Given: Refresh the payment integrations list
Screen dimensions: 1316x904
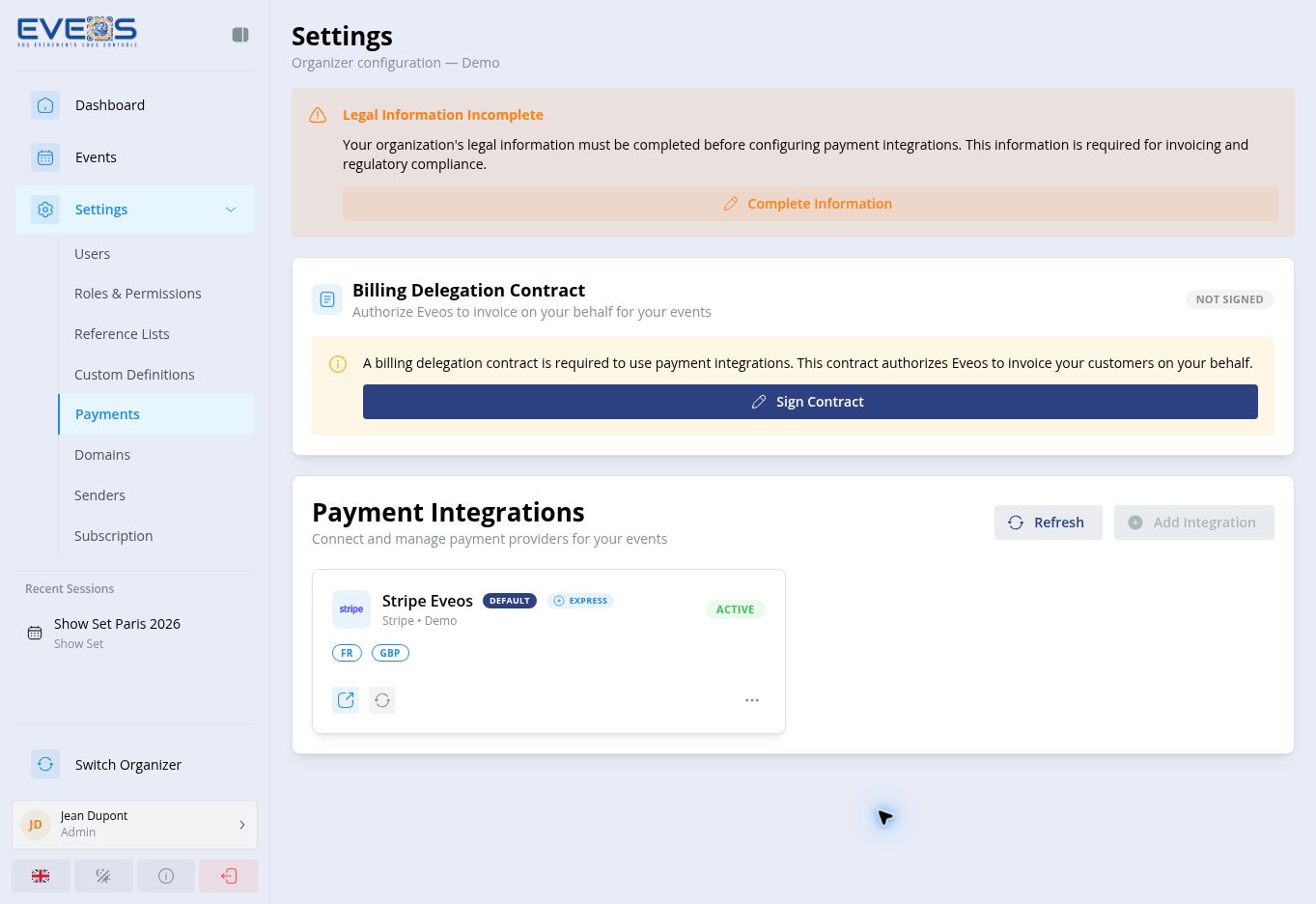Looking at the screenshot, I should tap(1049, 523).
